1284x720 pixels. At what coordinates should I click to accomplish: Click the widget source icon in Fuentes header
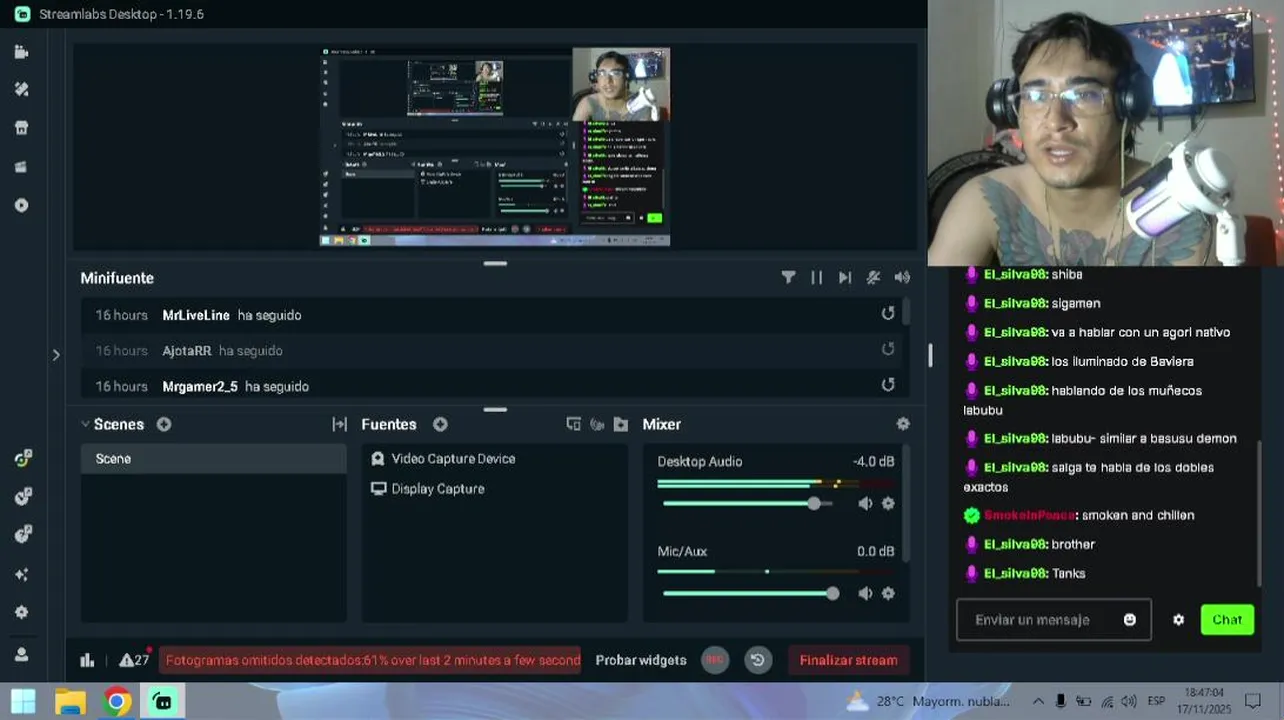(597, 424)
